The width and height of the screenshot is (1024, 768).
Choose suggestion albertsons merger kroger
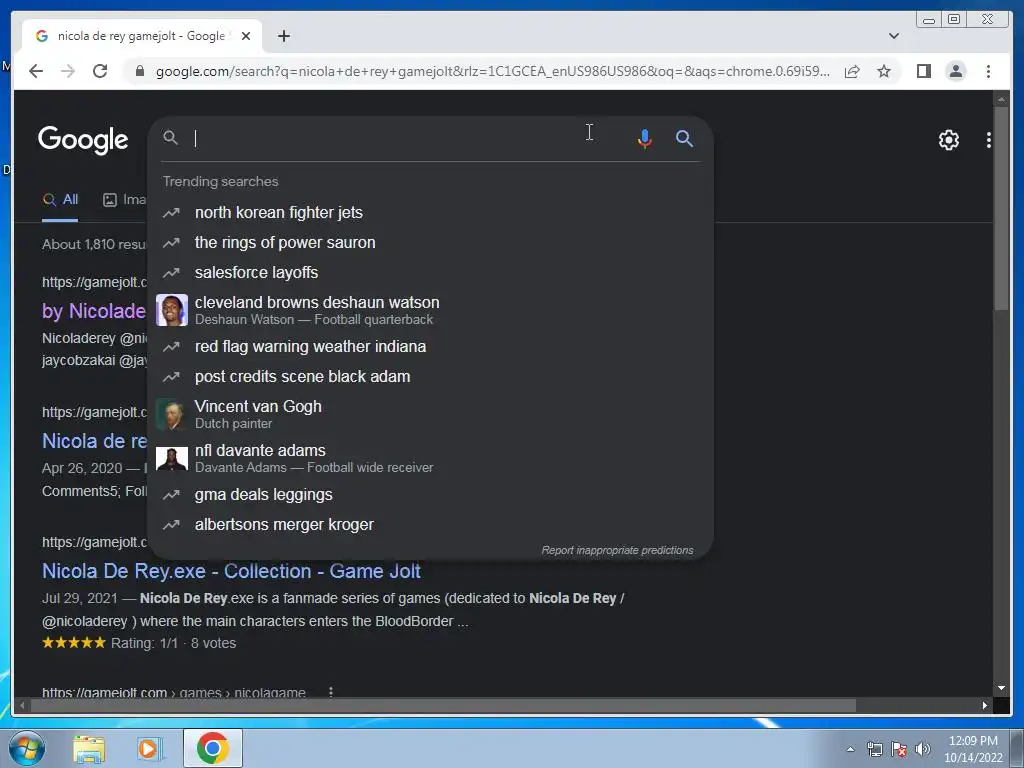(x=431, y=524)
